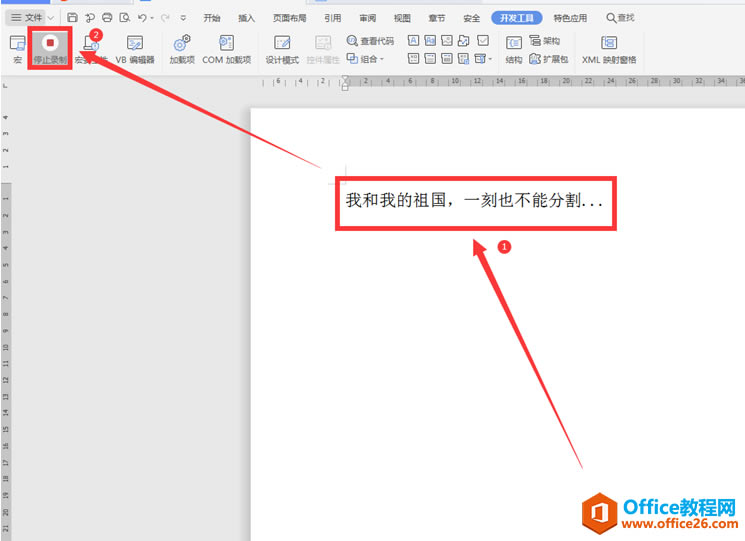
Task: Open the 页面布局 (Page Layout) tab
Action: pos(289,18)
